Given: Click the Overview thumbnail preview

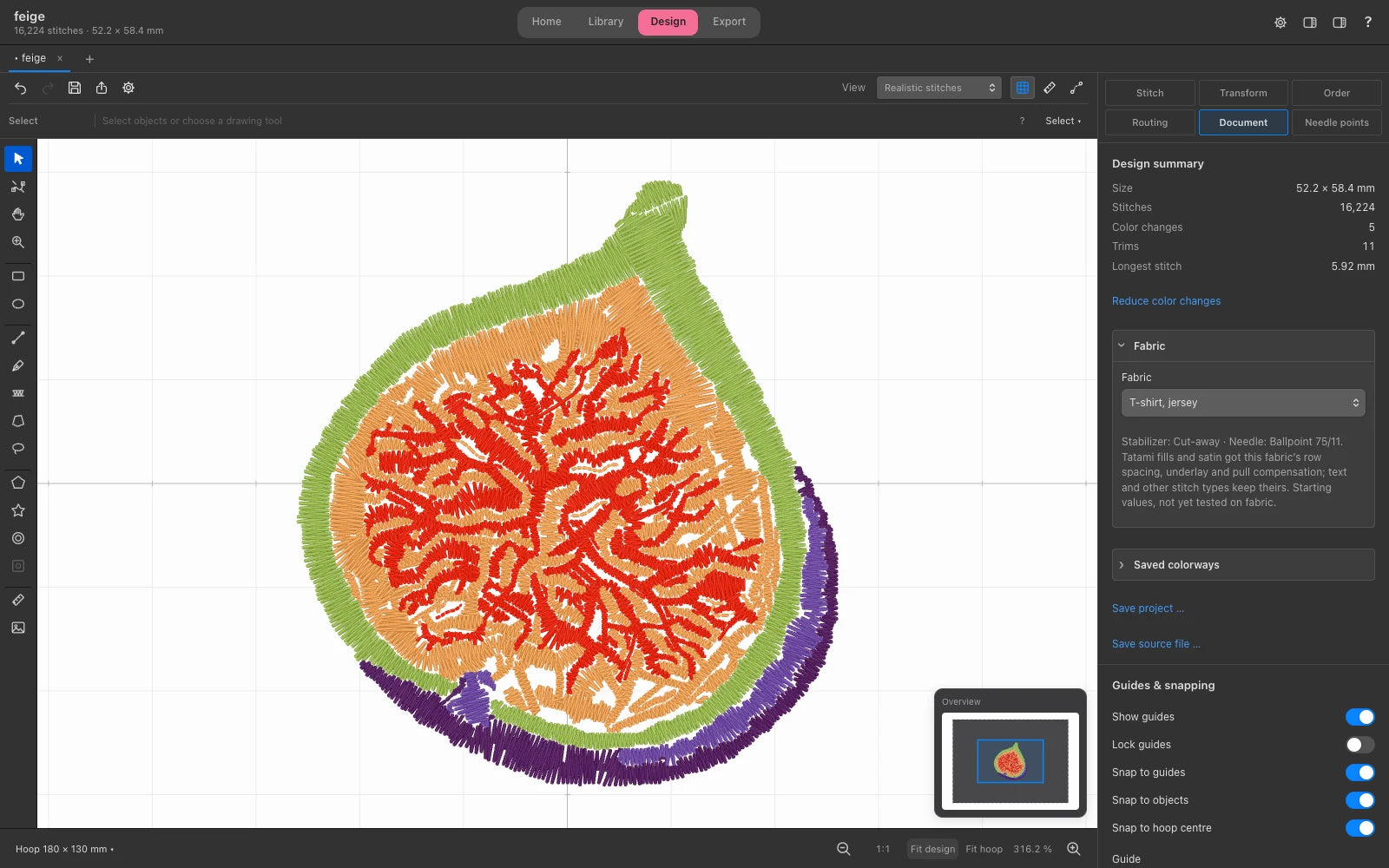Looking at the screenshot, I should [x=1010, y=761].
